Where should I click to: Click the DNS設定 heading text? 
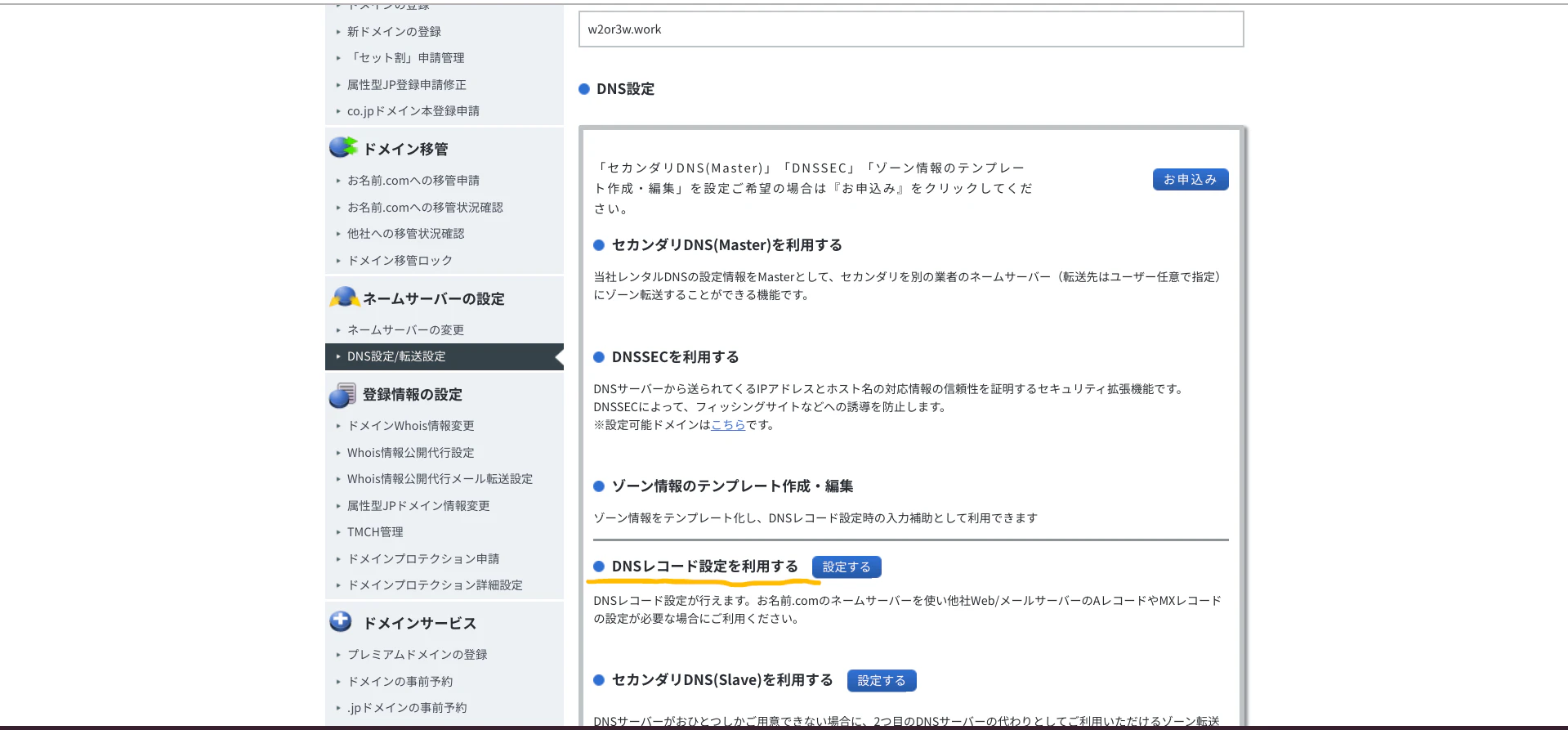pos(625,89)
